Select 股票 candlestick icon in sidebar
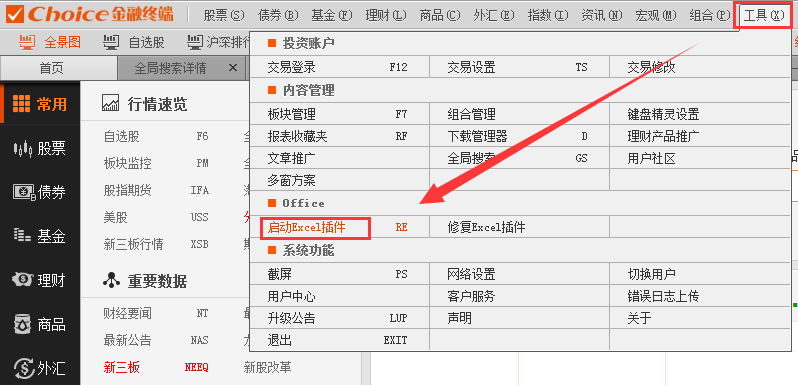 pos(23,148)
